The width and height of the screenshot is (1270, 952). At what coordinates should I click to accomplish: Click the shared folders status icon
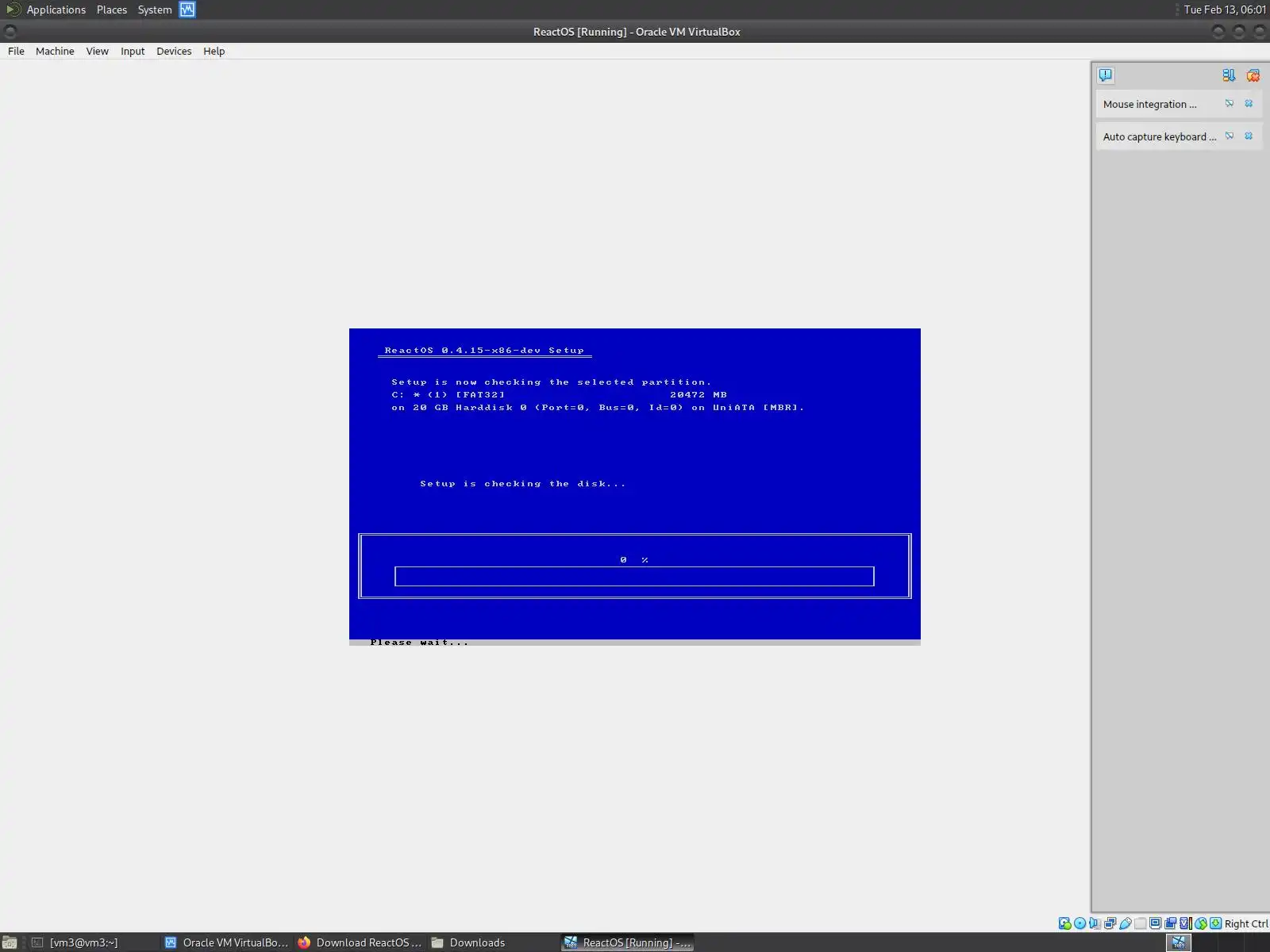[x=1141, y=923]
